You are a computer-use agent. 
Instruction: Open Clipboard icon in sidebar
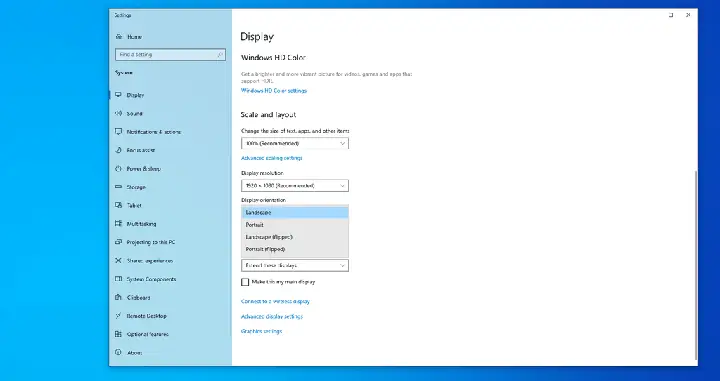point(118,297)
